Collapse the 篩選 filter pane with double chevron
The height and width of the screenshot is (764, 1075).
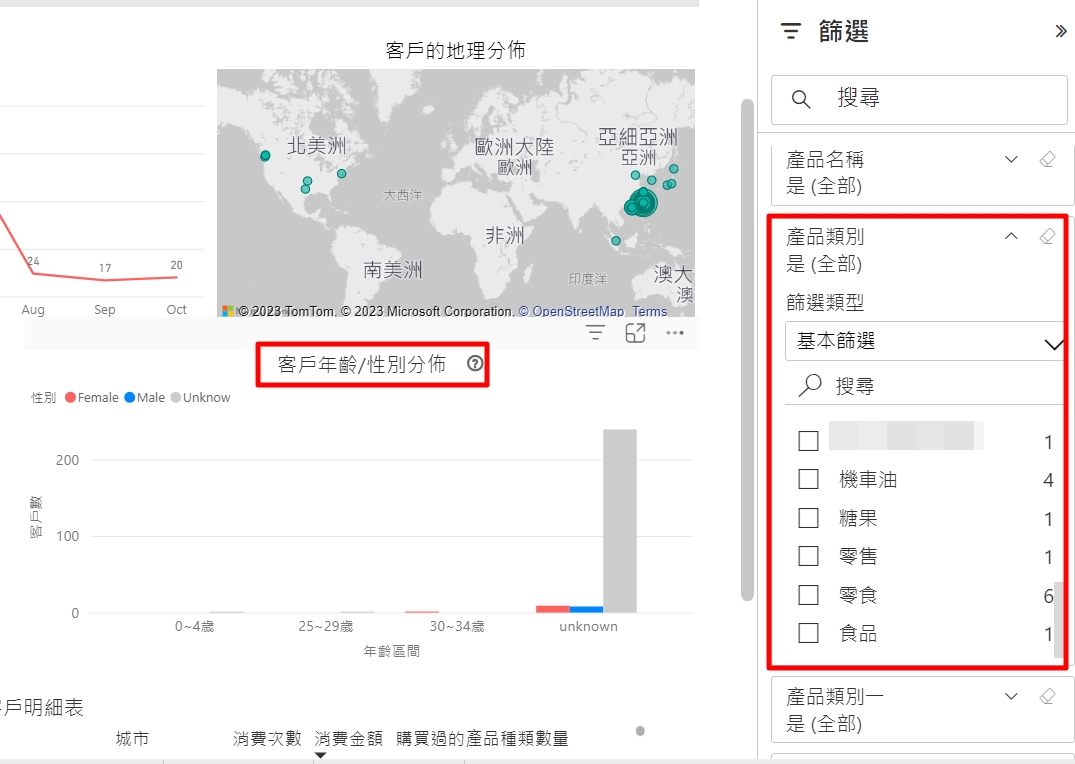[x=1061, y=32]
